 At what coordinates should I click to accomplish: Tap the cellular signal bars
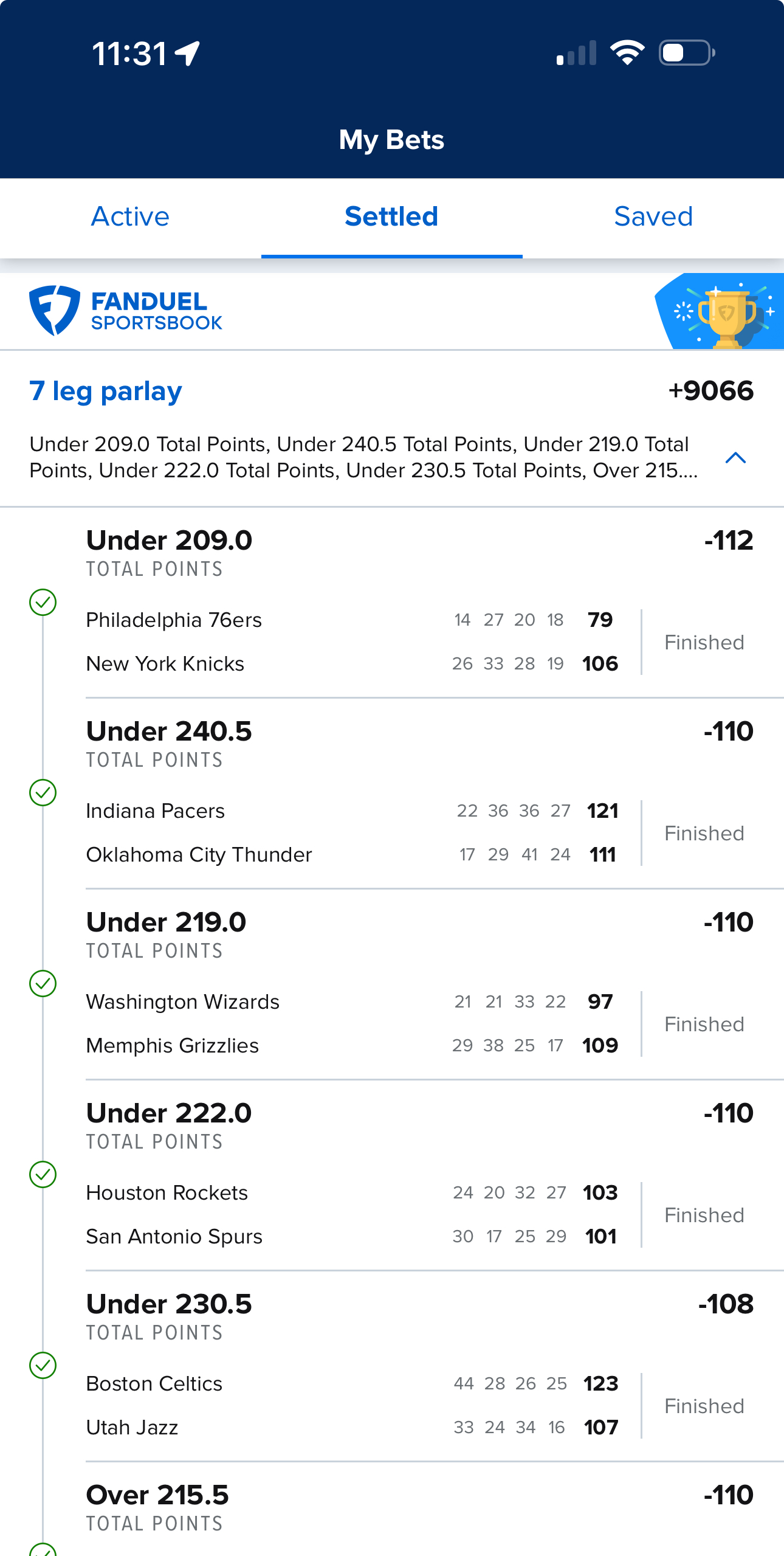(x=576, y=53)
